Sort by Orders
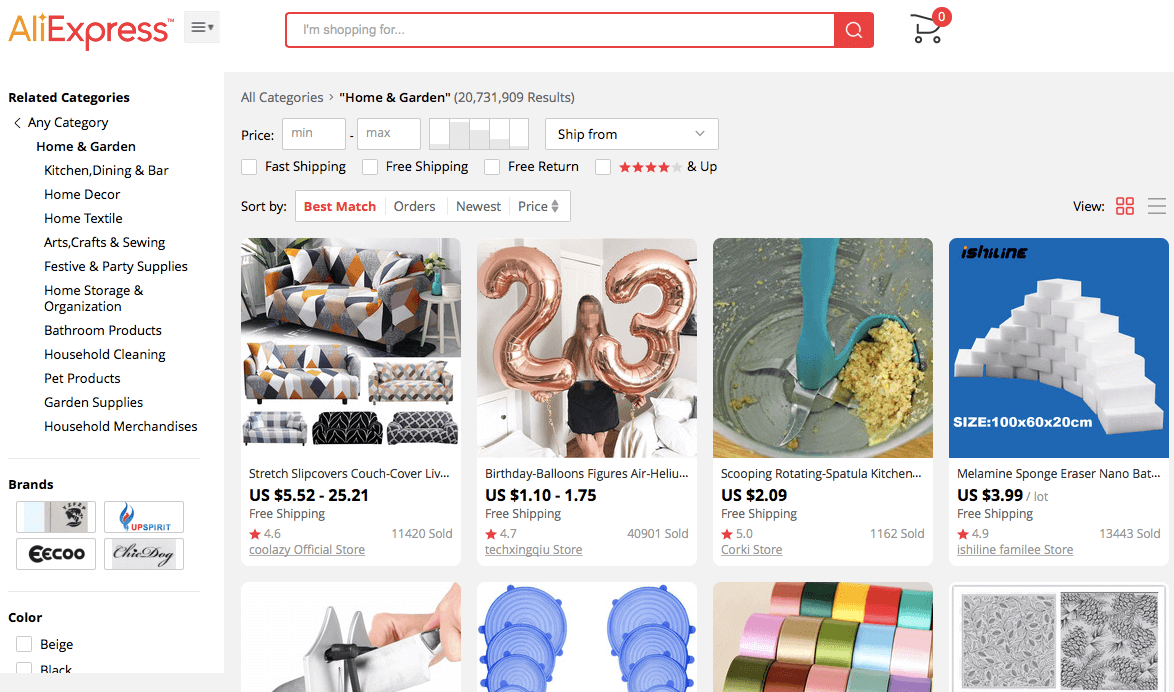The width and height of the screenshot is (1174, 692). (x=414, y=206)
